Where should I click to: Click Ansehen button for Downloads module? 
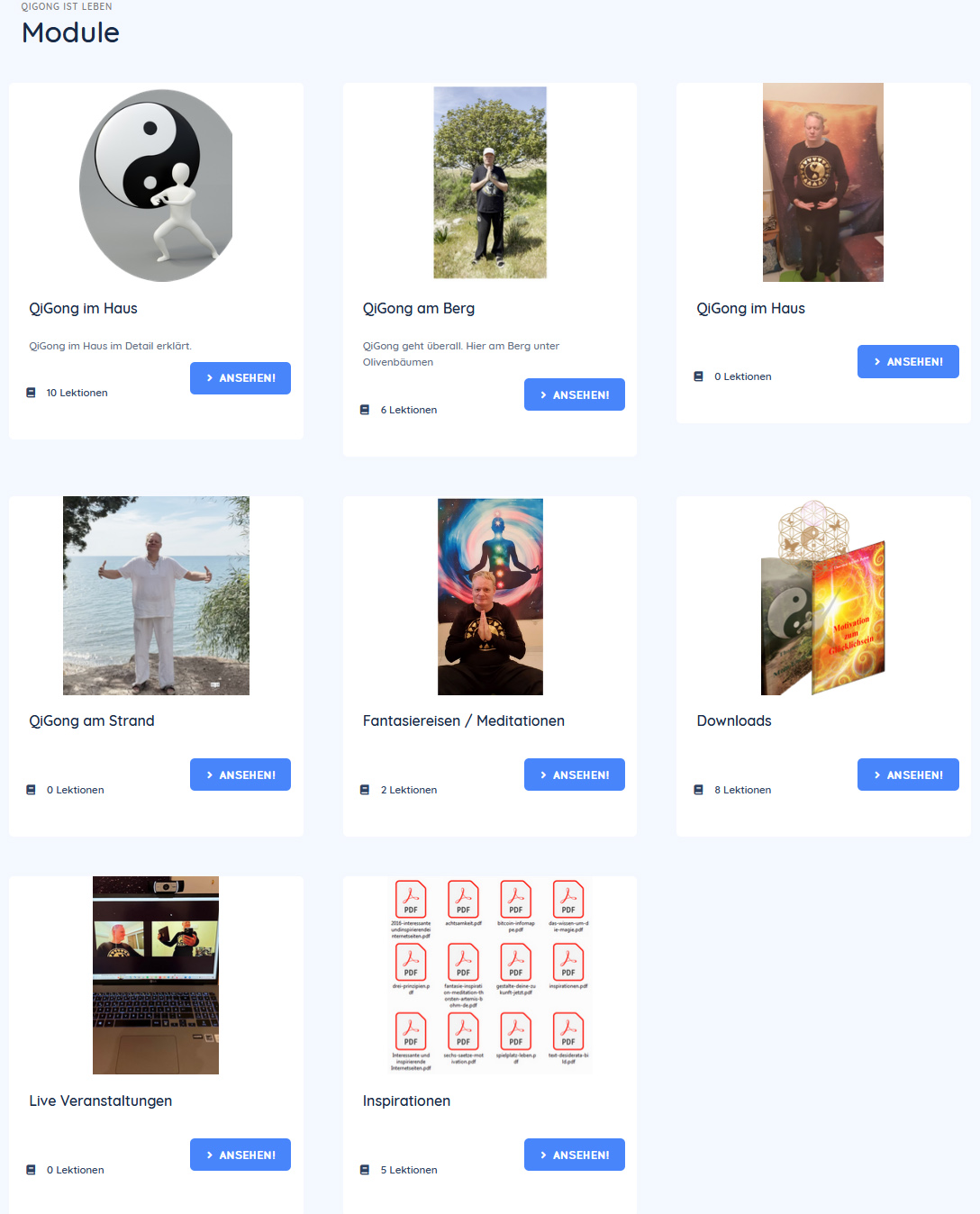pyautogui.click(x=908, y=775)
